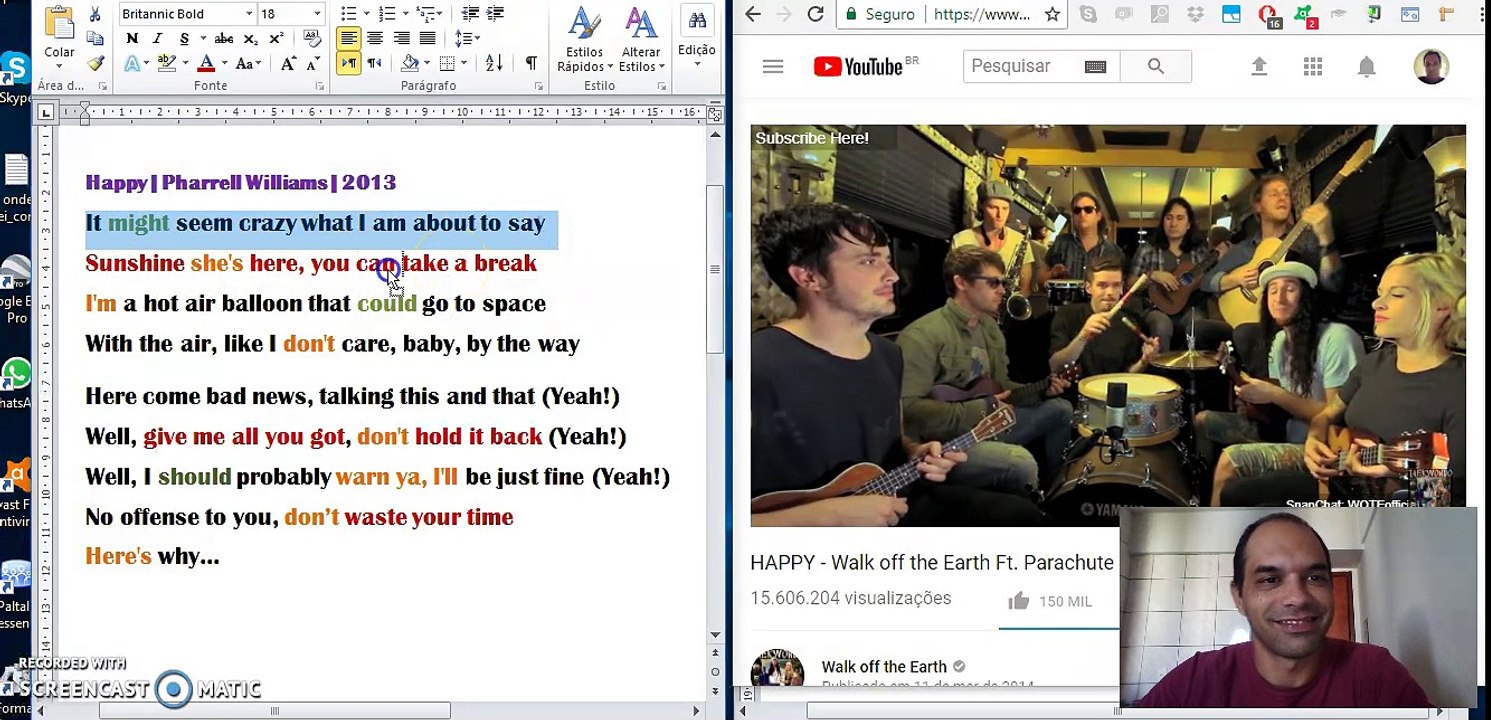Toggle italic formatting in Word
This screenshot has width=1491, height=720.
tap(157, 38)
